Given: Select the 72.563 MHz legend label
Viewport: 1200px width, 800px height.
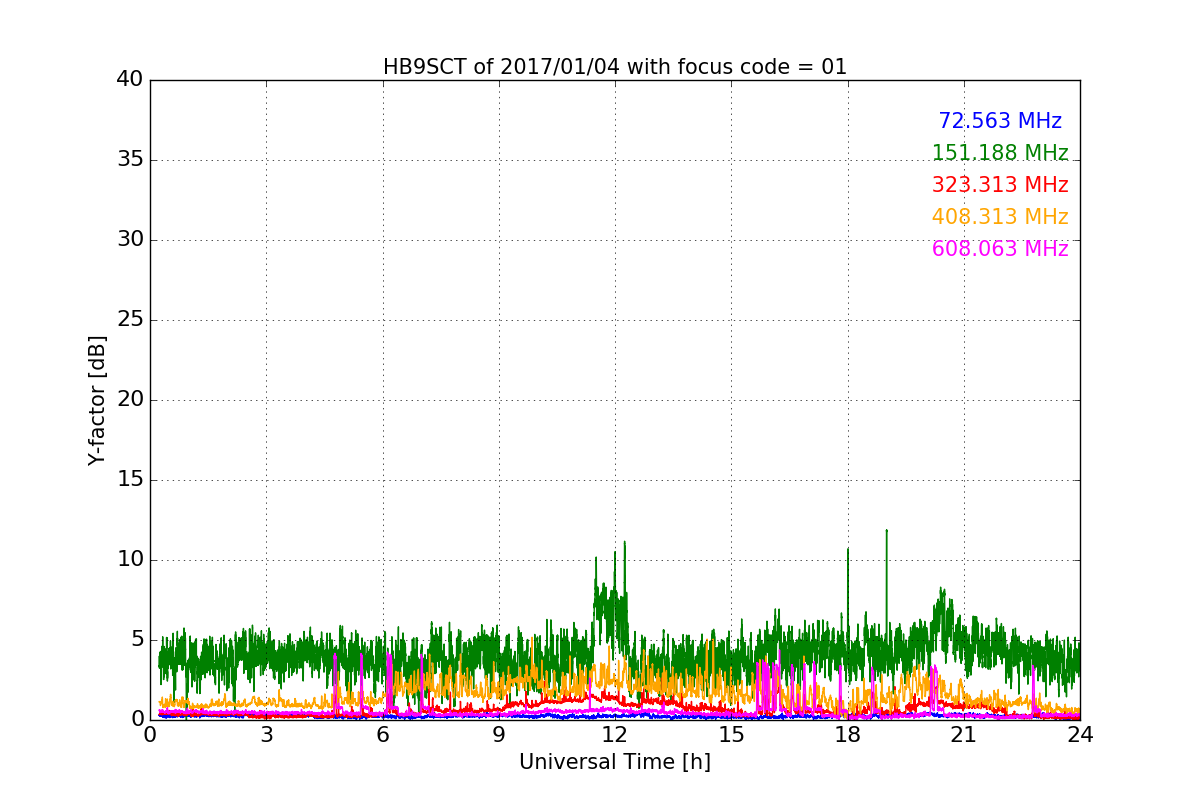Looking at the screenshot, I should pos(1000,121).
